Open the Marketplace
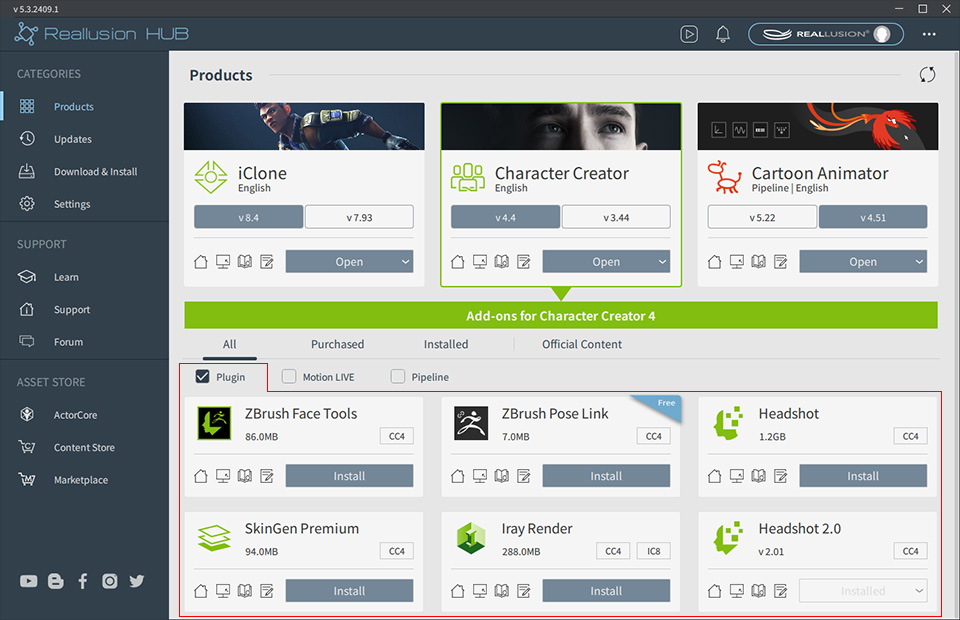This screenshot has height=620, width=960. 80,480
